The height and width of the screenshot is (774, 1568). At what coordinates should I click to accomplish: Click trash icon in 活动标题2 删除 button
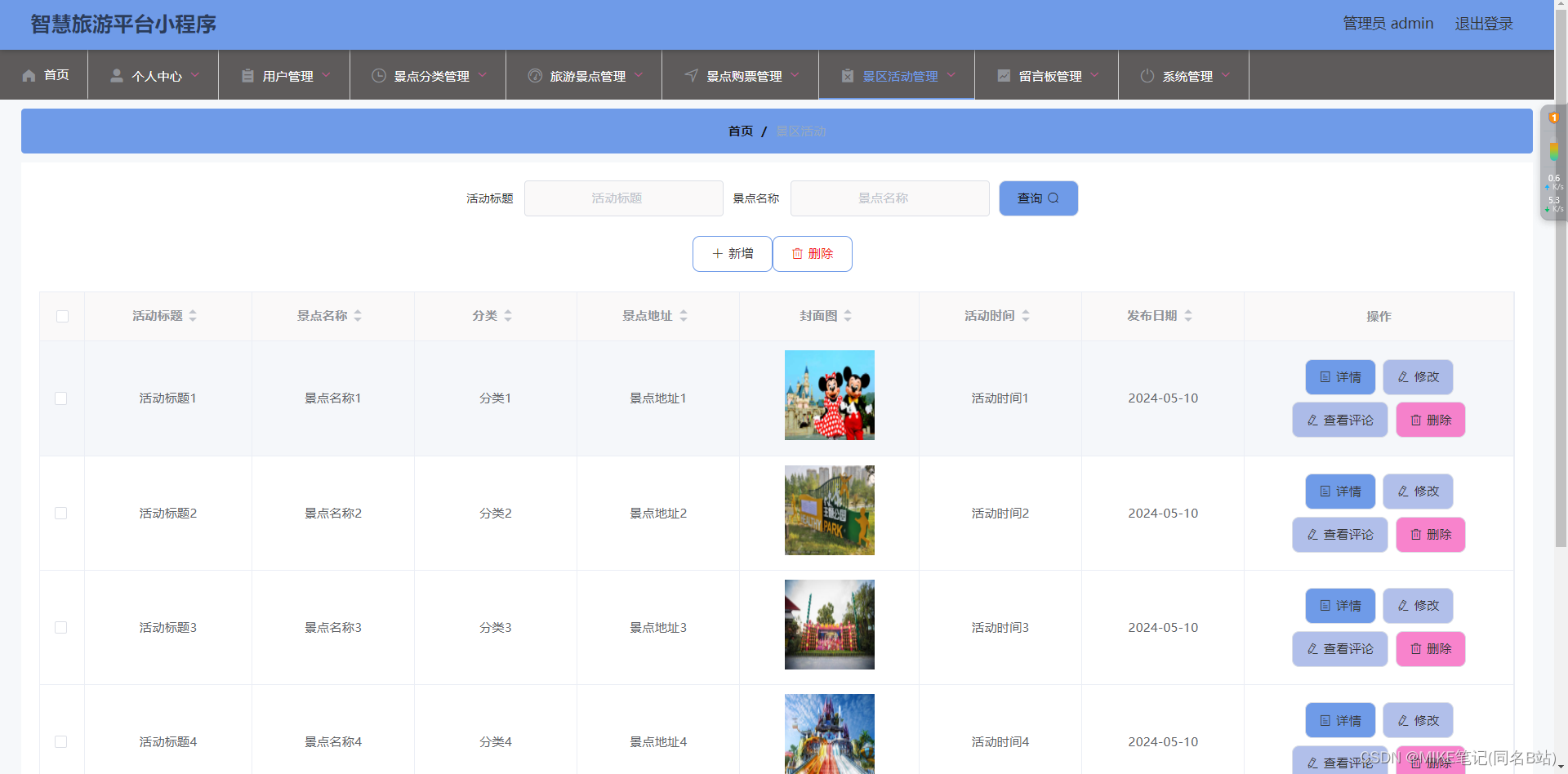[1416, 535]
